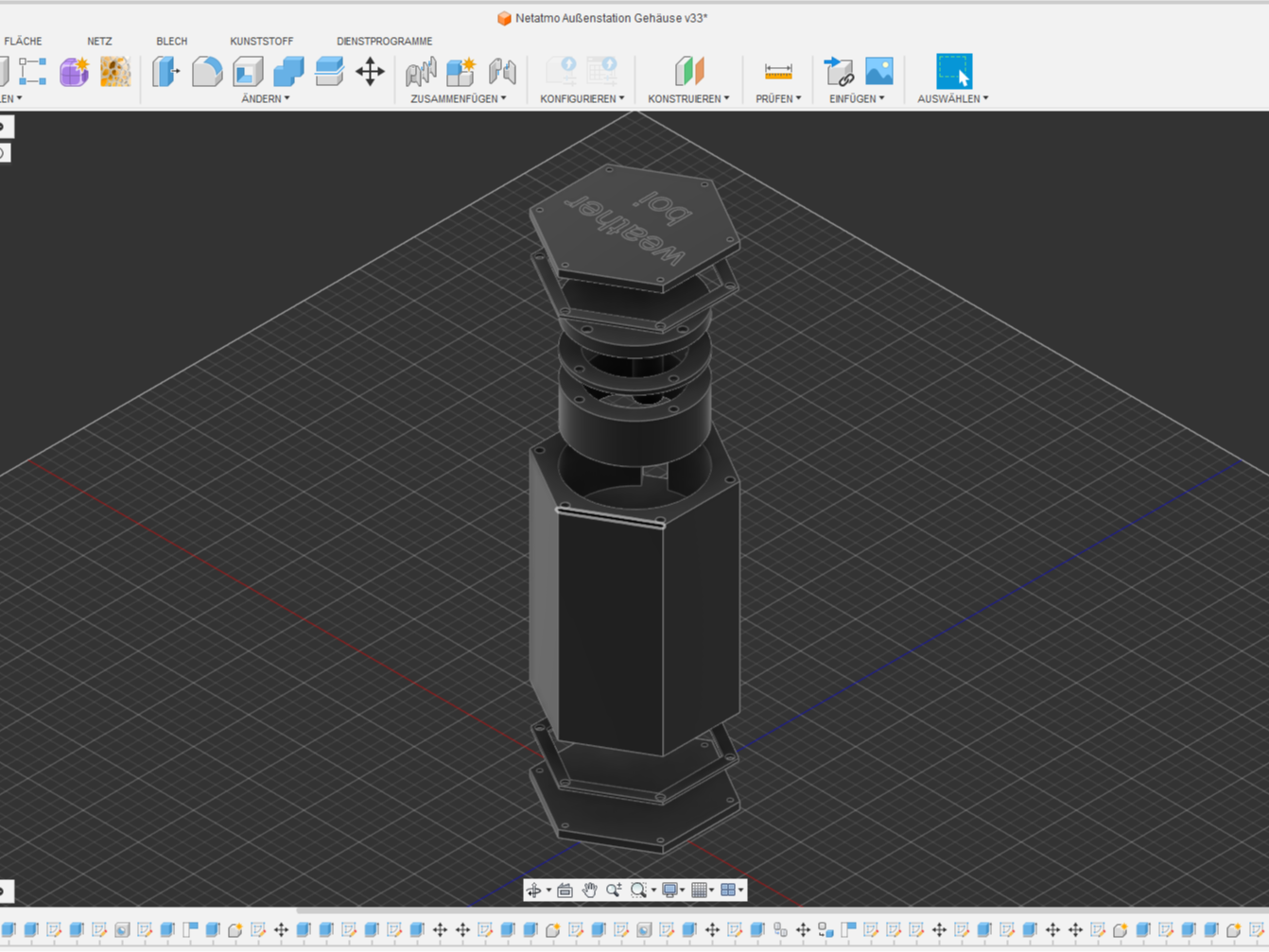Click the Grid and Snaps icon
Viewport: 1269px width, 952px height.
coord(699,890)
